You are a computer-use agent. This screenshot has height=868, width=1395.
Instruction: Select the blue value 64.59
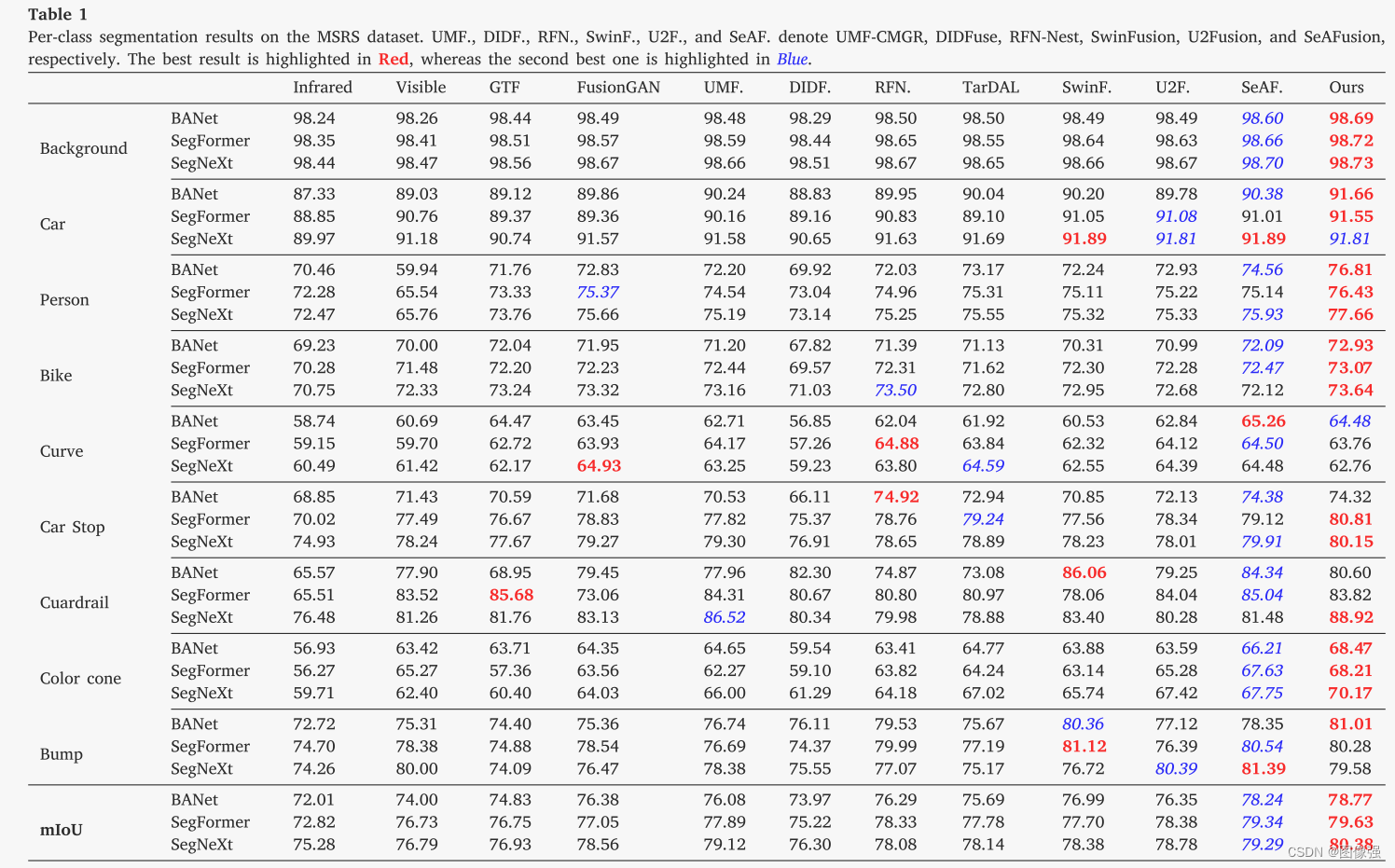[x=983, y=466]
